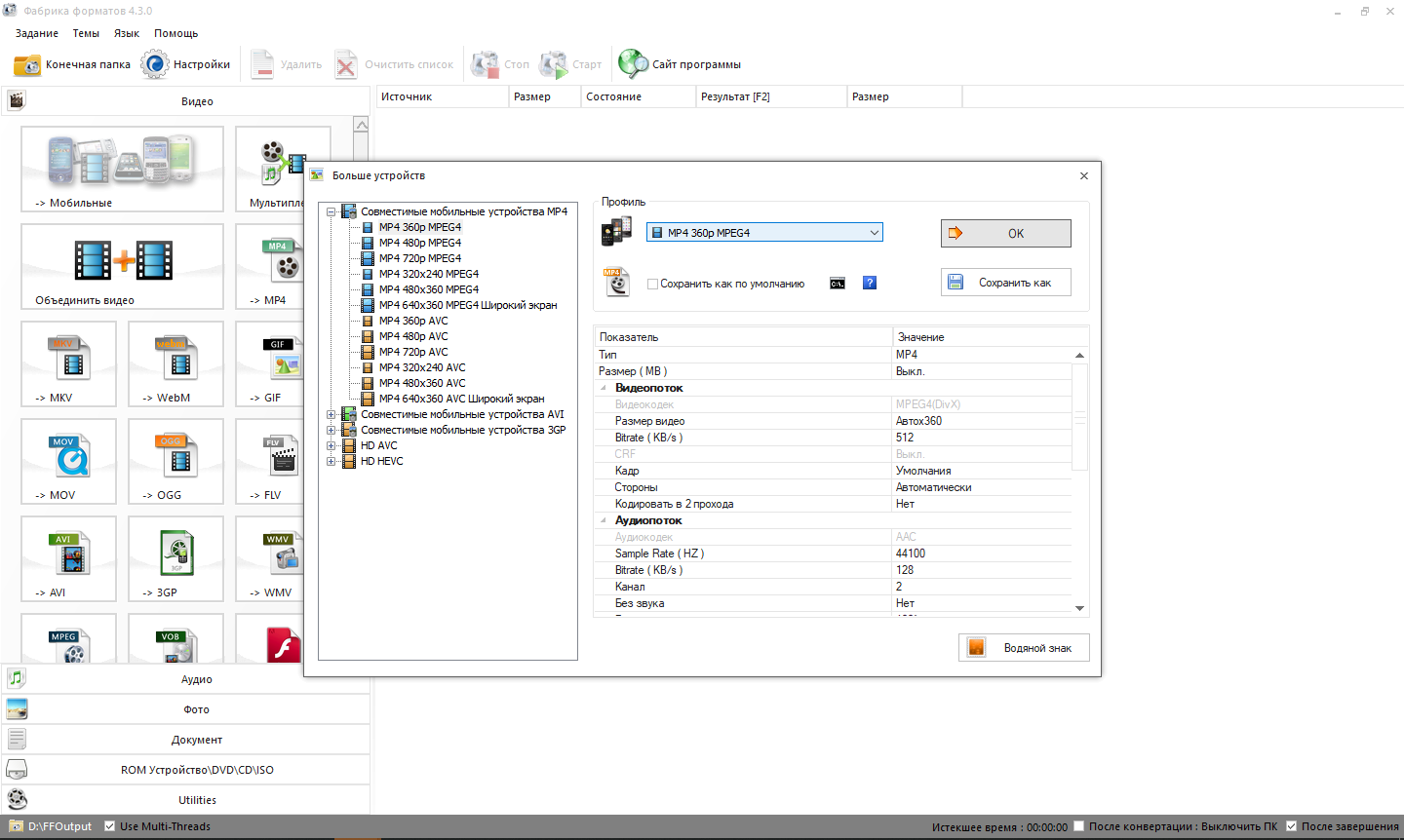1404x840 pixels.
Task: Open the Язык menu
Action: [126, 33]
